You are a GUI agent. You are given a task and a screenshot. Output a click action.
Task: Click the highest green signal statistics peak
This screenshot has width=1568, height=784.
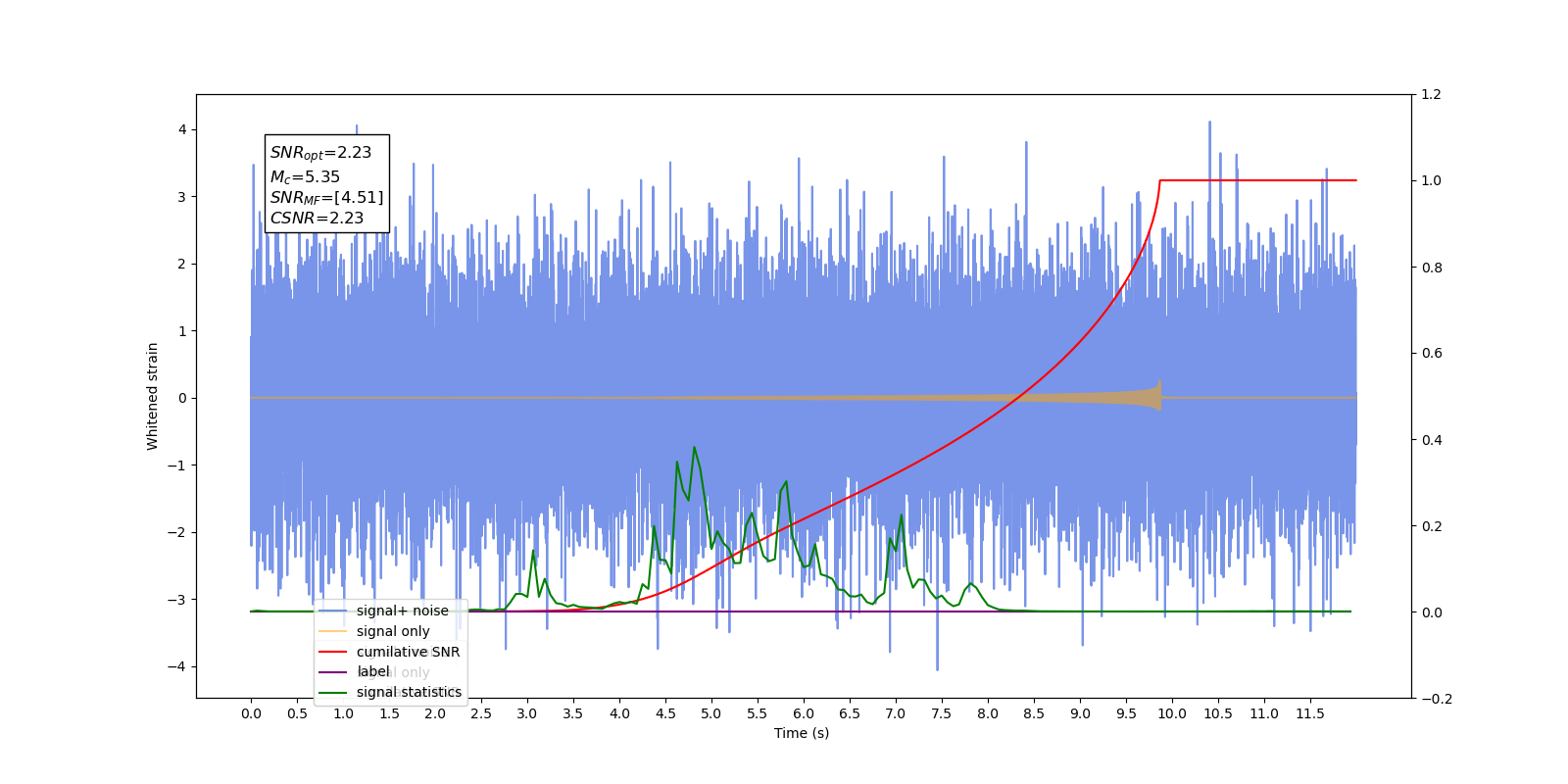(x=694, y=448)
